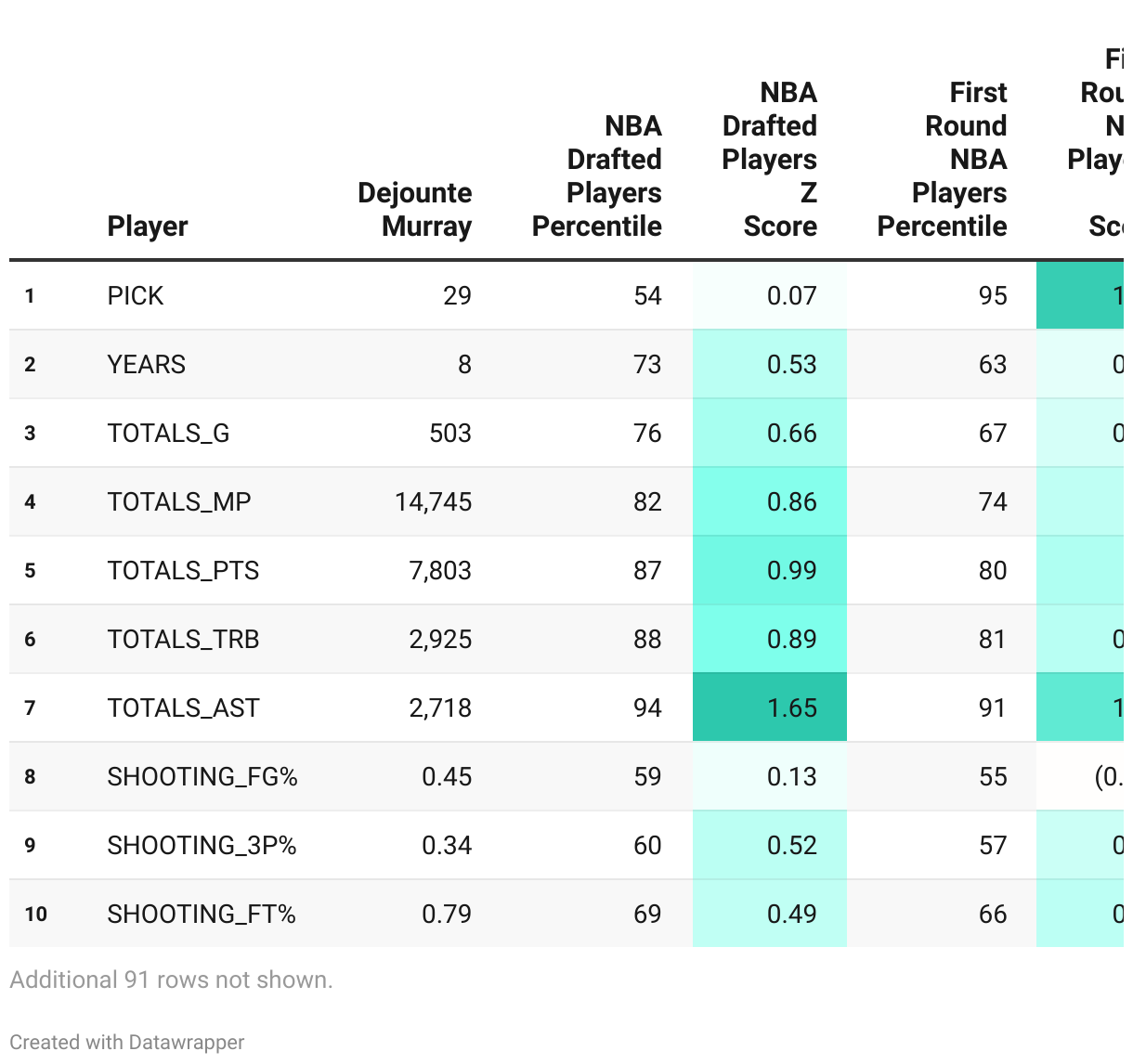This screenshot has width=1133, height=1064.
Task: Select the PICK row label
Action: pyautogui.click(x=136, y=295)
